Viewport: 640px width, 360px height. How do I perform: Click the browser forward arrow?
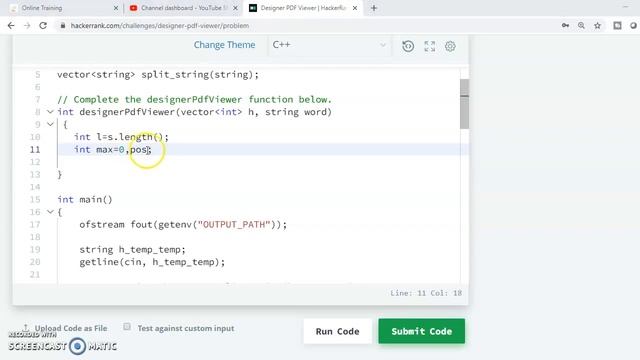(27, 26)
